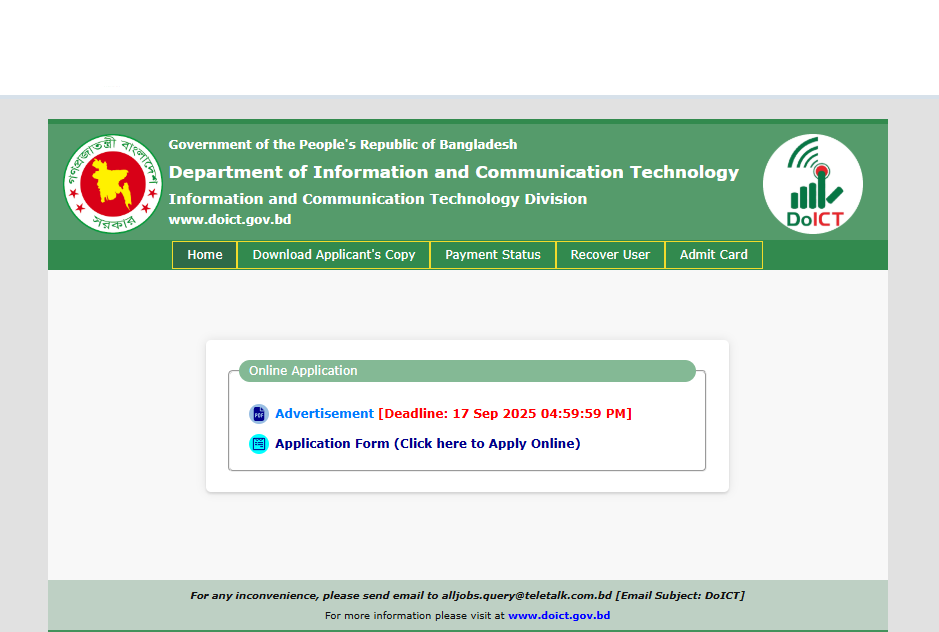The height and width of the screenshot is (632, 939).
Task: Click the Department of Information and Communication Technology heading
Action: [453, 172]
